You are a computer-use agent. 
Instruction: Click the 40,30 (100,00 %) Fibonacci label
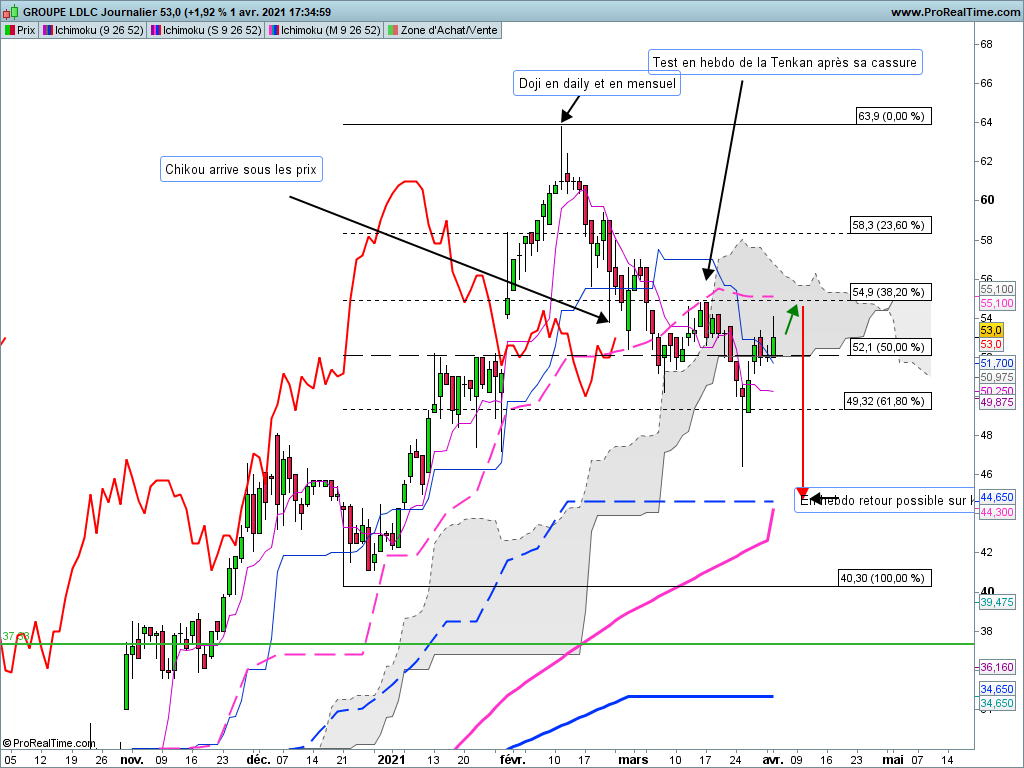click(x=885, y=578)
